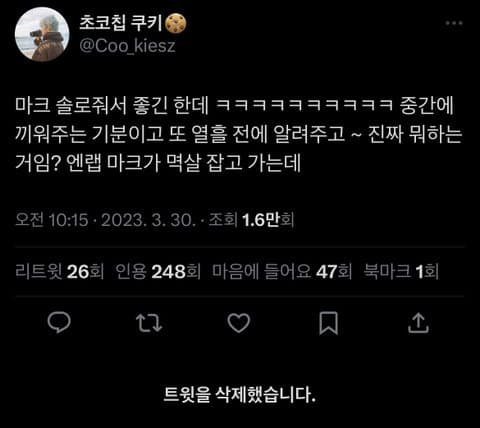
Task: Like the tweet with the heart icon
Action: pos(239,323)
